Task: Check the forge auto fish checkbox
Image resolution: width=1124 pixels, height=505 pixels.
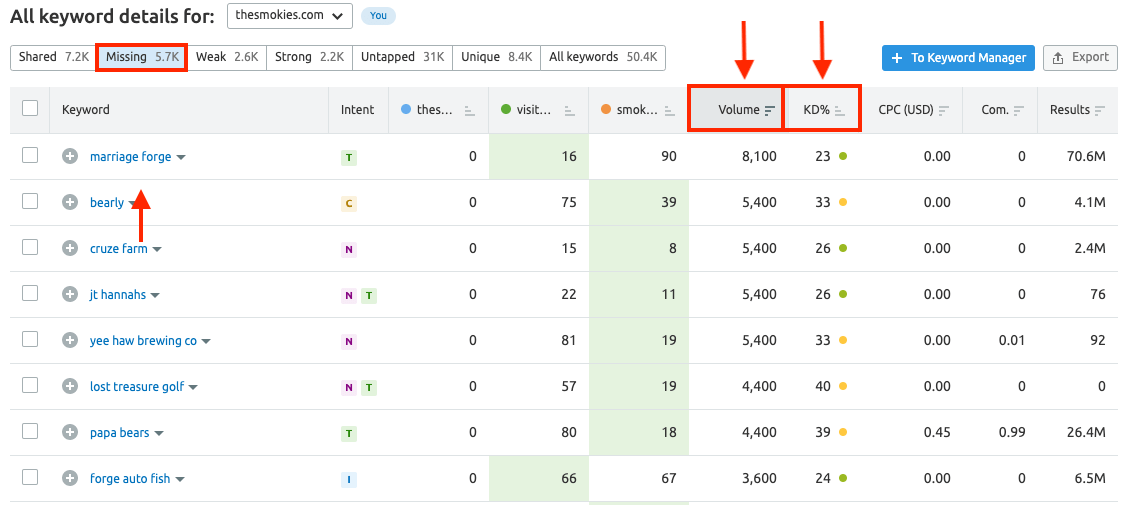Action: point(29,476)
